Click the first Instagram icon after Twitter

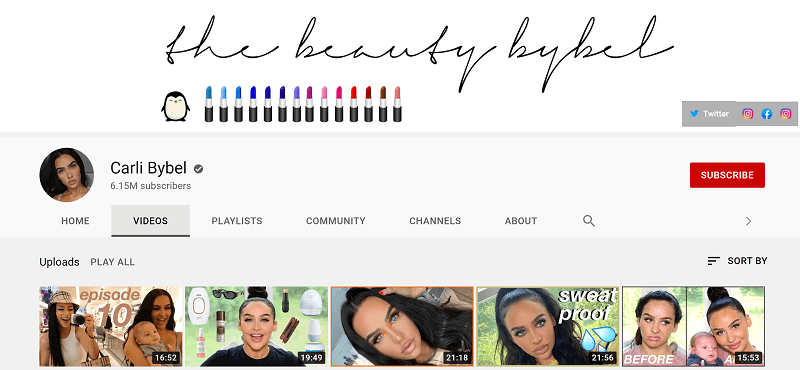point(747,114)
